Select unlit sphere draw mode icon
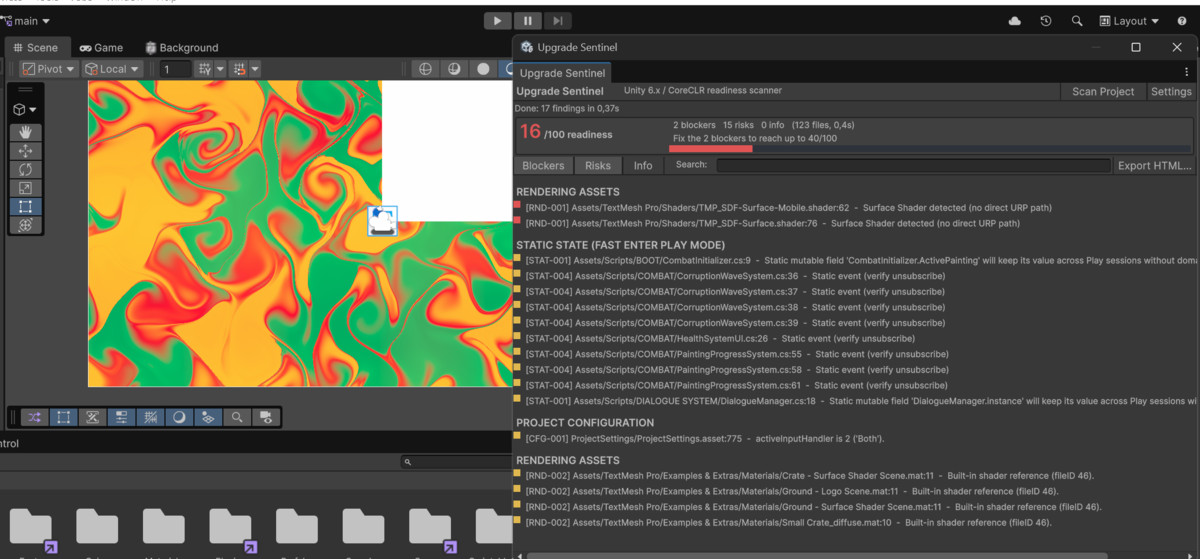The height and width of the screenshot is (559, 1200). pyautogui.click(x=483, y=69)
